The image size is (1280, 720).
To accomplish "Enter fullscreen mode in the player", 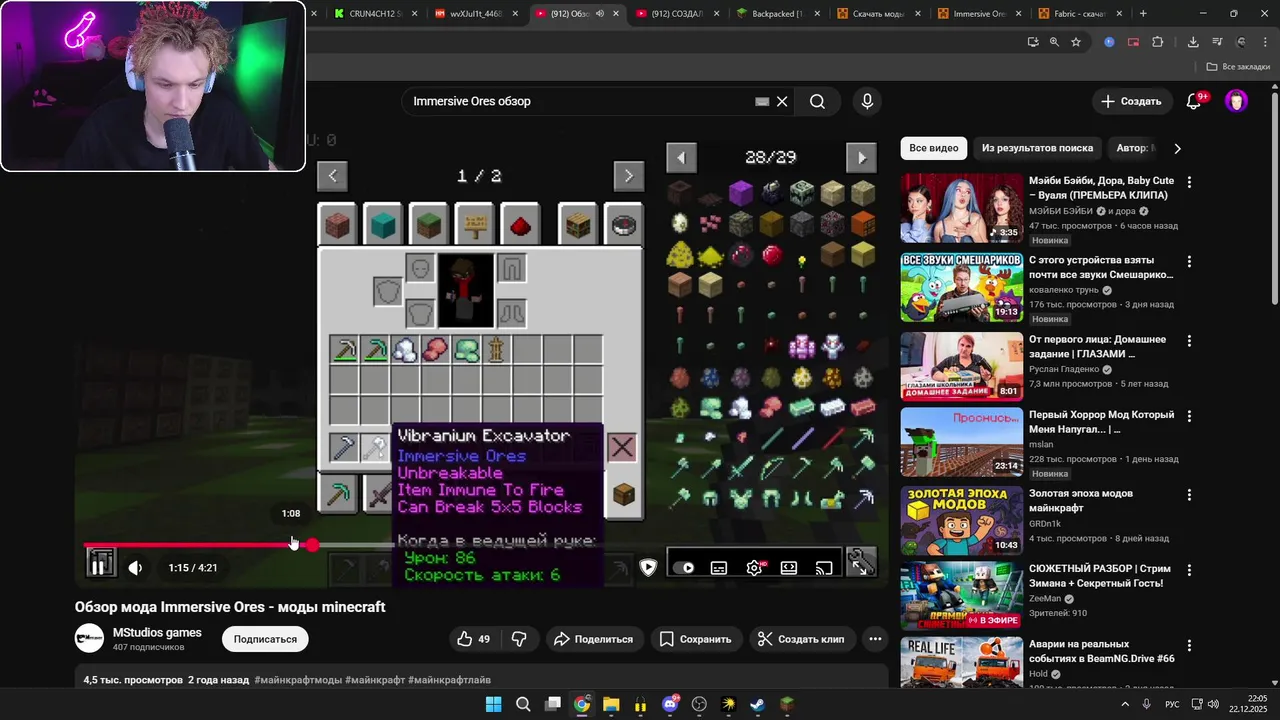I will click(x=860, y=566).
